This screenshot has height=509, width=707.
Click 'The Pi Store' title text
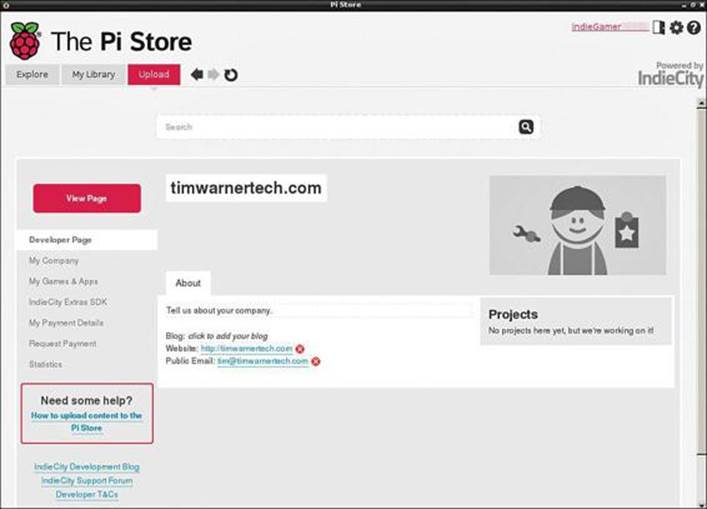tap(121, 42)
